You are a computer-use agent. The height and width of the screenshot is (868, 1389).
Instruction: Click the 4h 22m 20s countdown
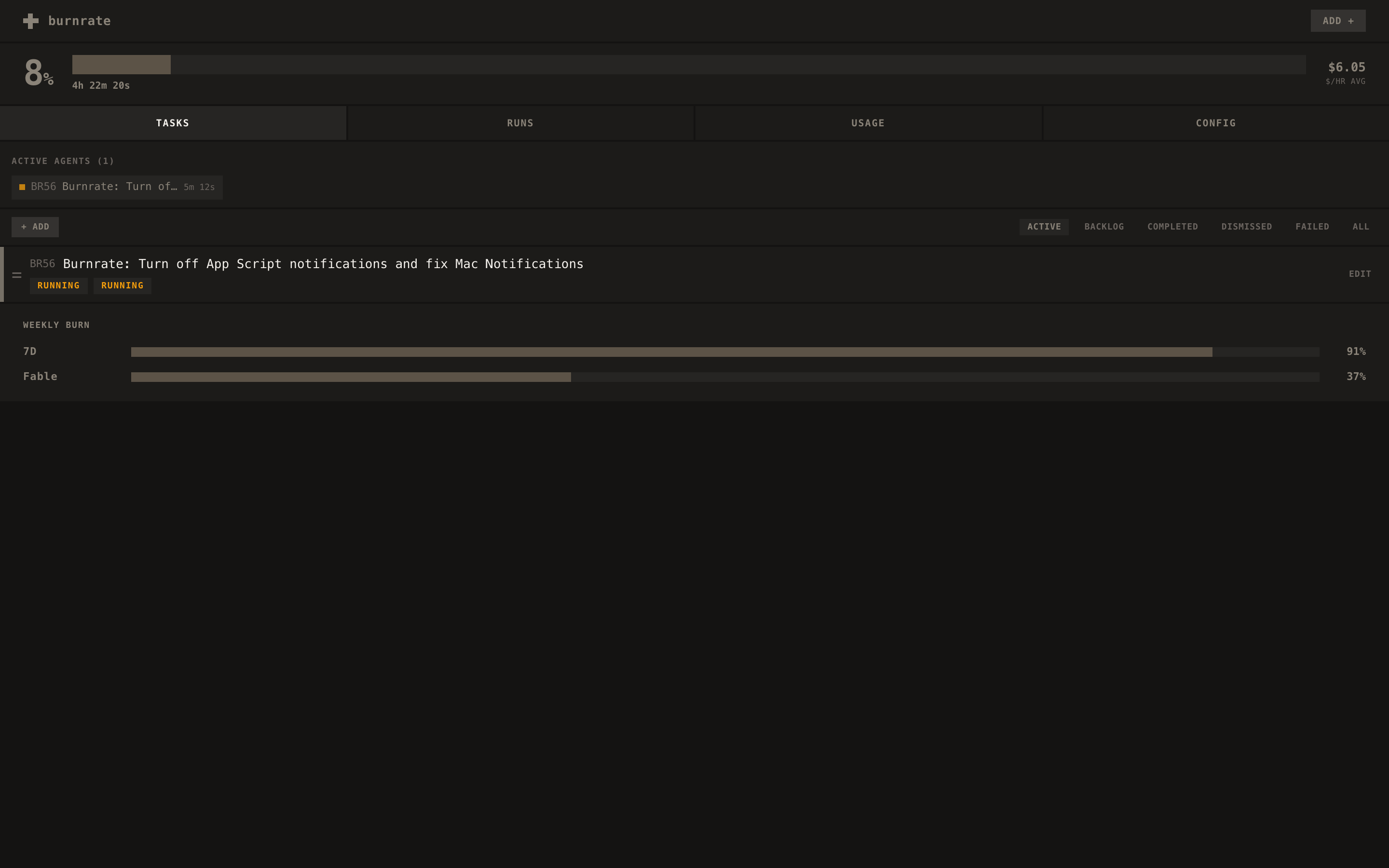pyautogui.click(x=101, y=85)
